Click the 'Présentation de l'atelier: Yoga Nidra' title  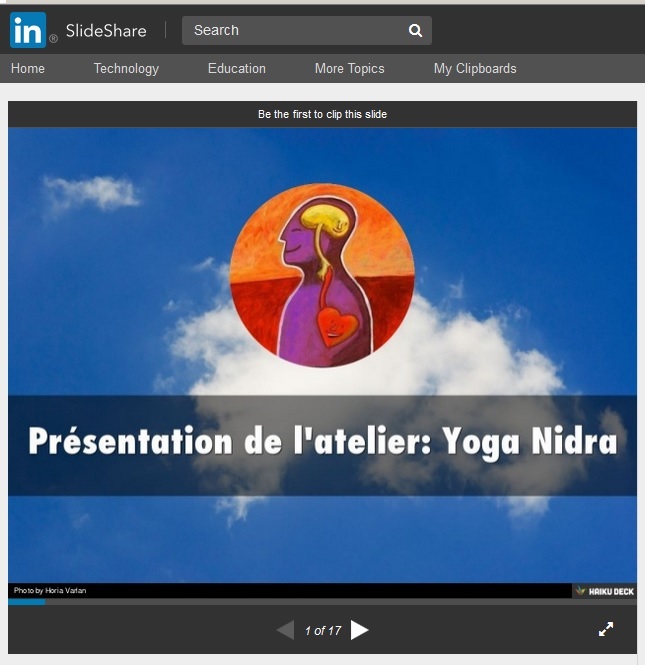click(x=322, y=441)
